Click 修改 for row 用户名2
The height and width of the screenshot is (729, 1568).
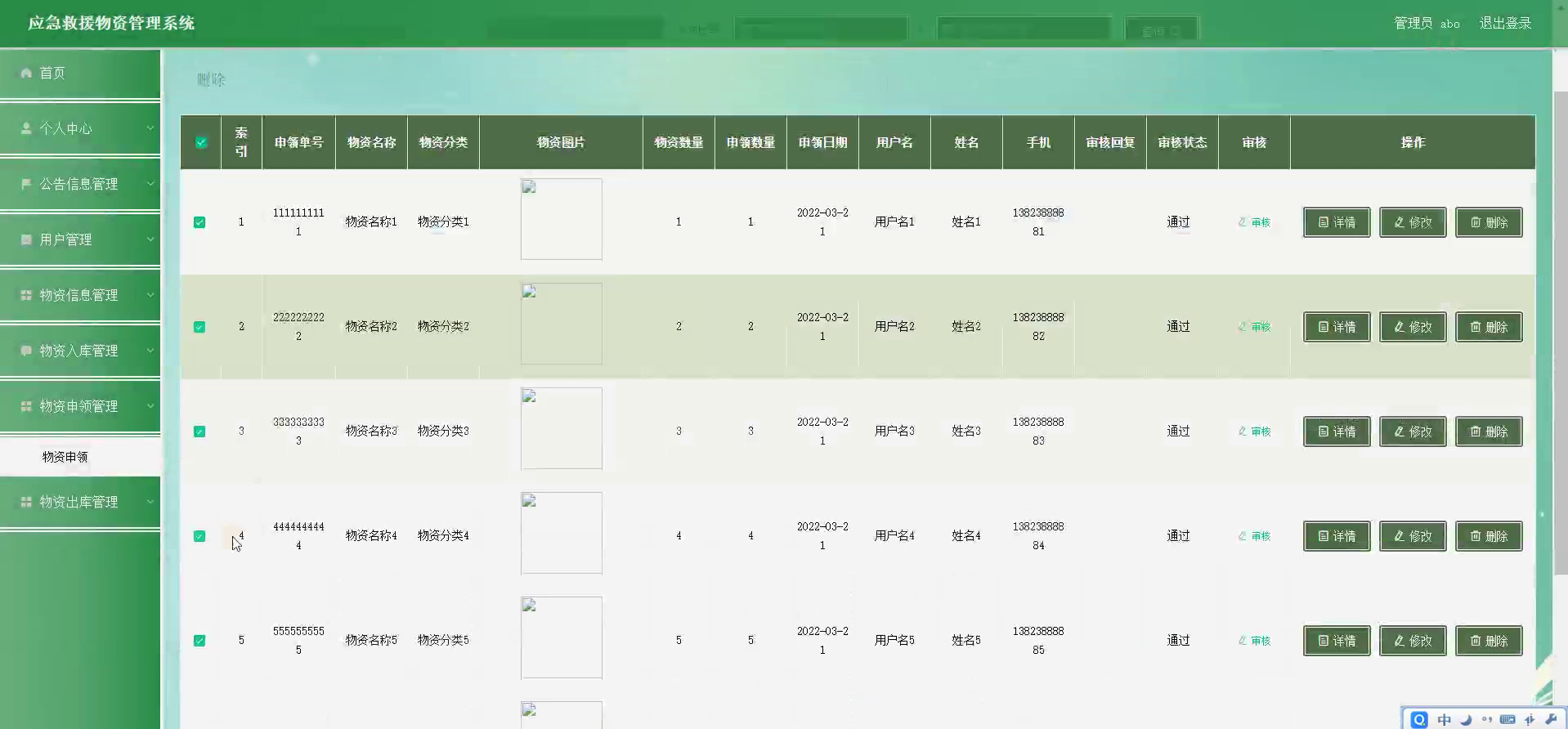[x=1413, y=327]
